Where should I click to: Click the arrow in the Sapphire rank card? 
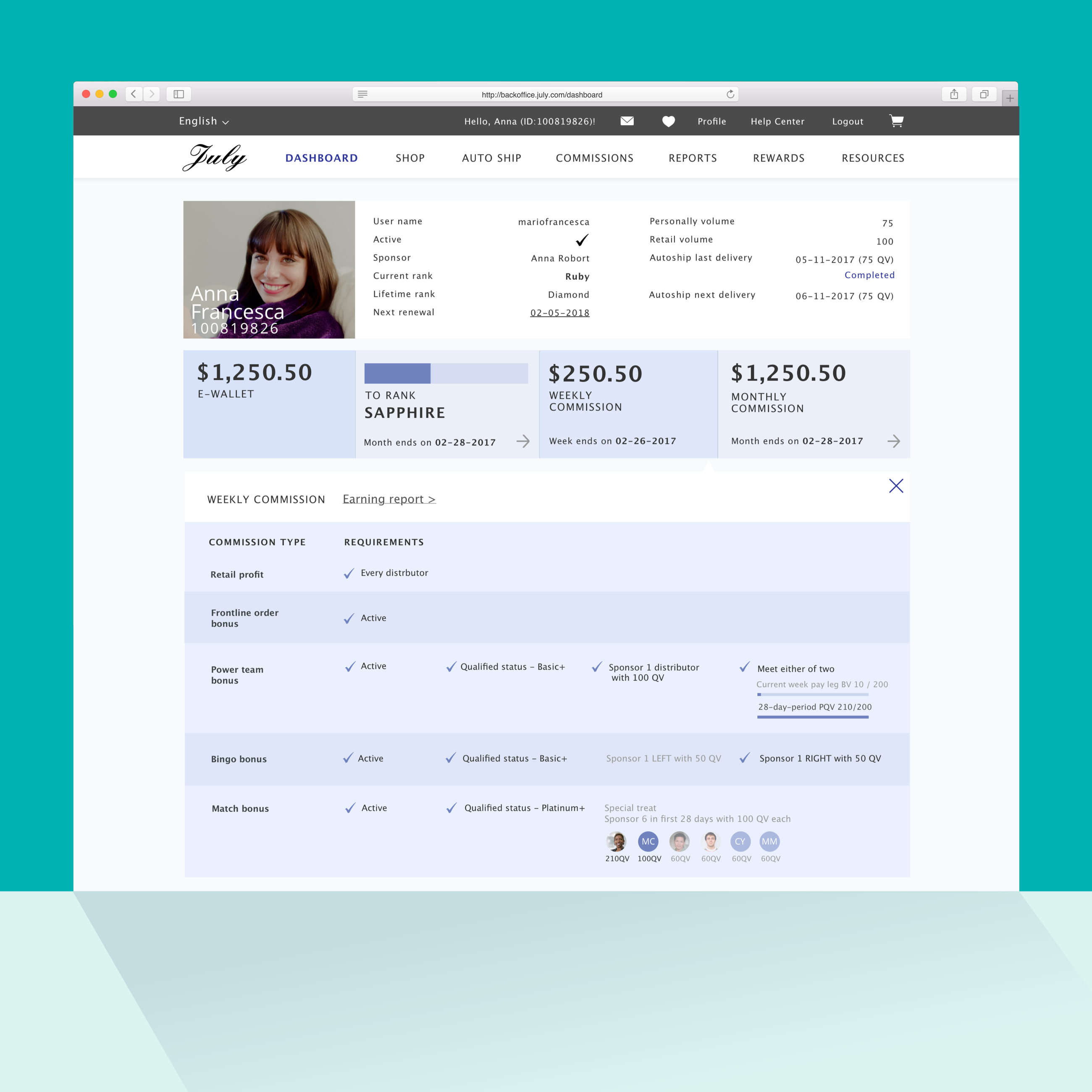pos(523,441)
